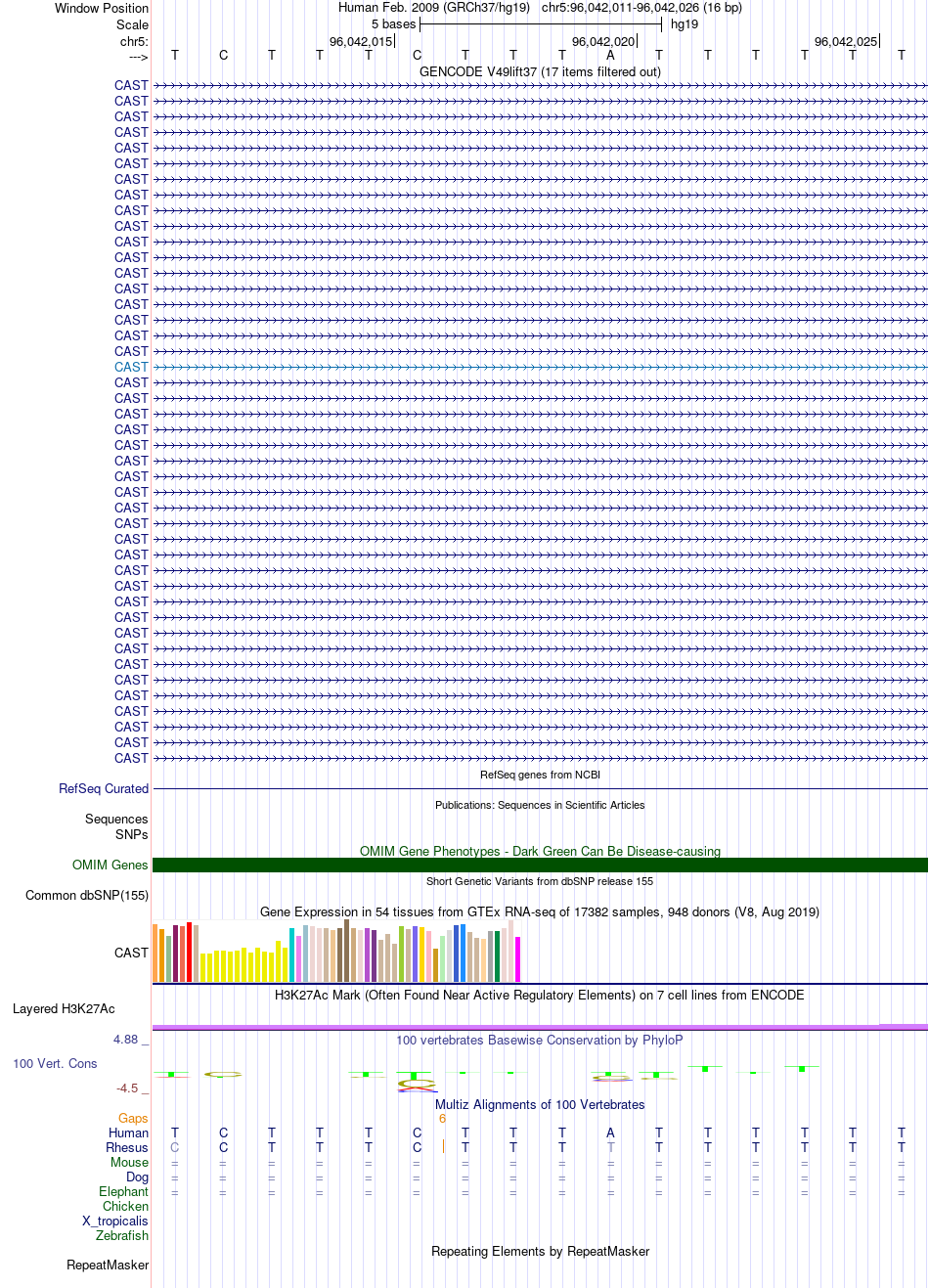Select the 'Elephant' alignment row label
Screen dimensions: 929x1288
pos(123,1192)
